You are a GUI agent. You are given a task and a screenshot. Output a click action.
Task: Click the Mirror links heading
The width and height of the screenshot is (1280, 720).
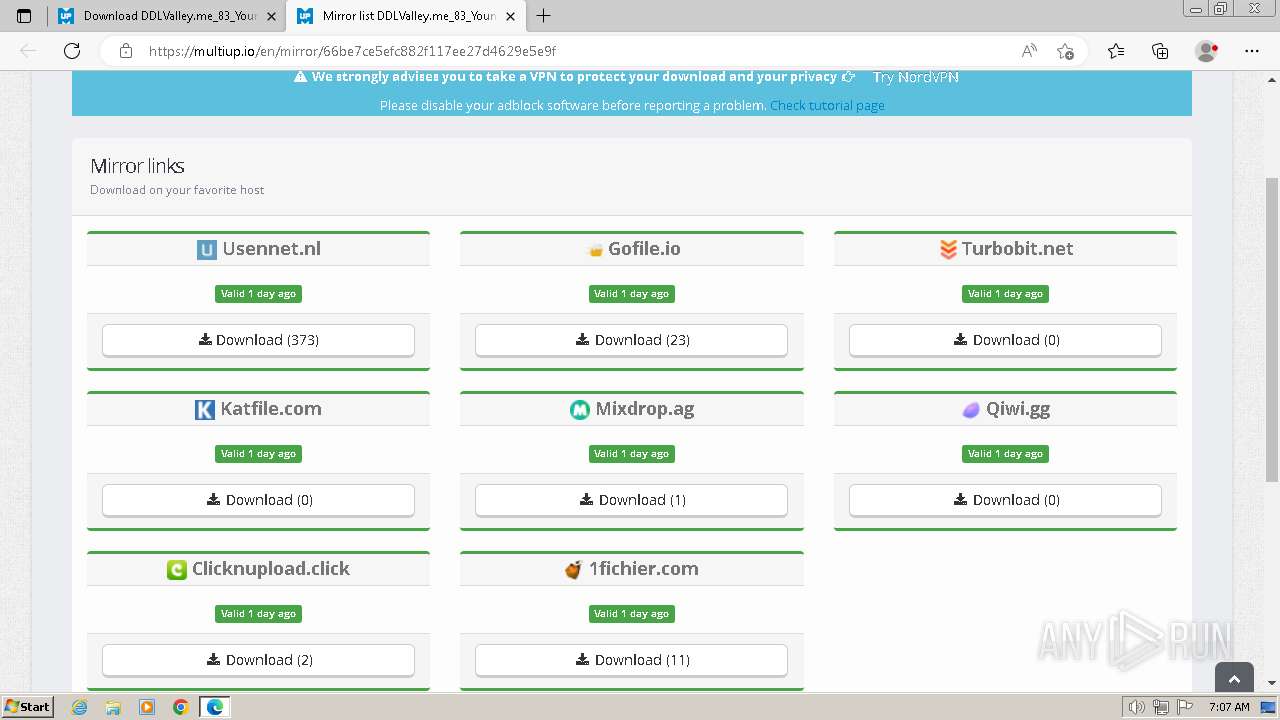tap(137, 166)
